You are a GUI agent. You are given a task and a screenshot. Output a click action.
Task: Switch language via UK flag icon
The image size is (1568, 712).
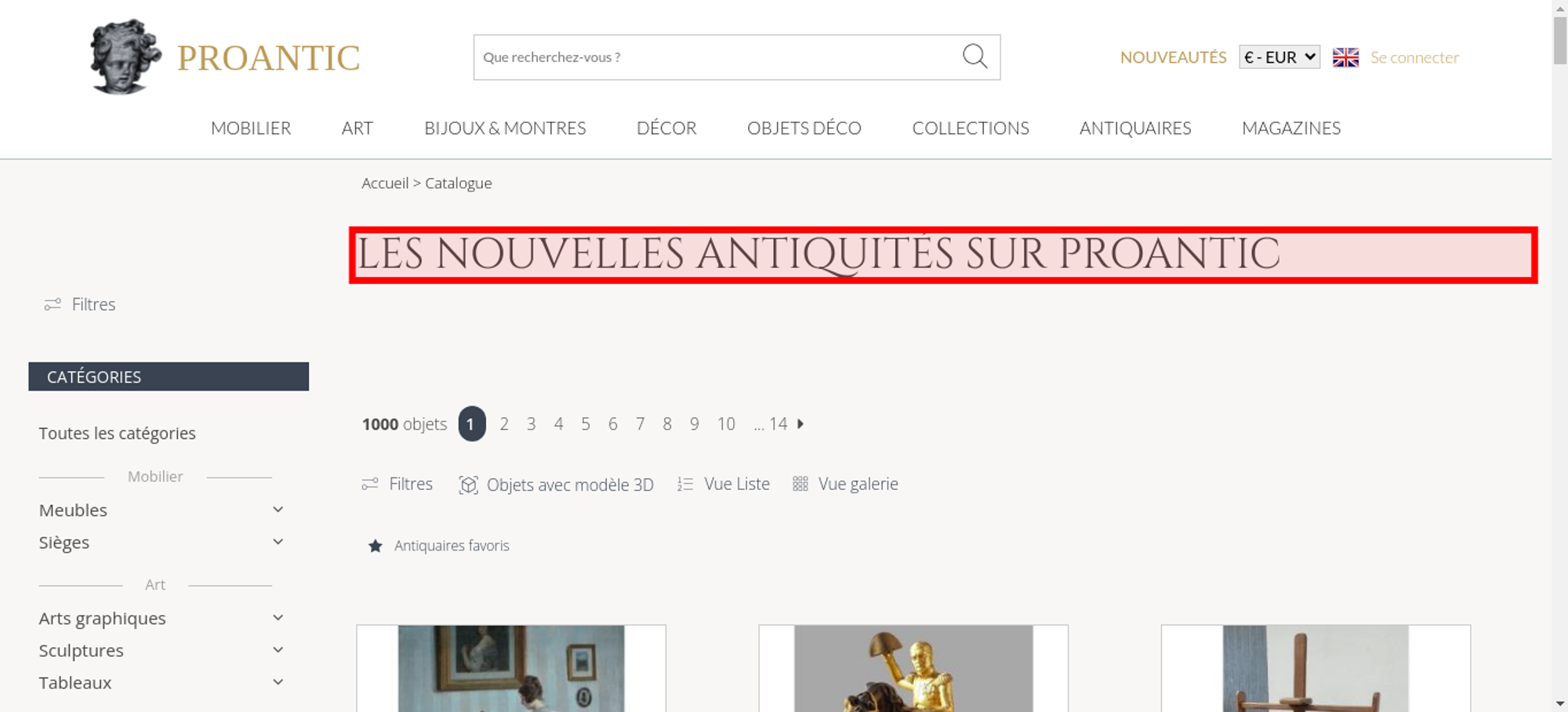point(1345,57)
